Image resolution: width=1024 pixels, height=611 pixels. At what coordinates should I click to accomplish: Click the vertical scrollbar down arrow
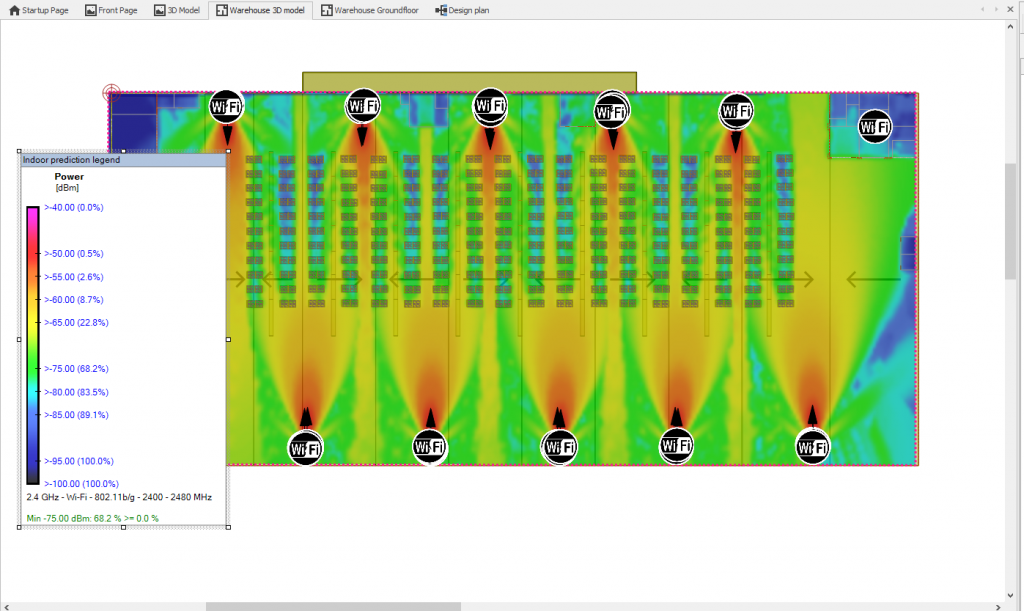(x=1010, y=595)
